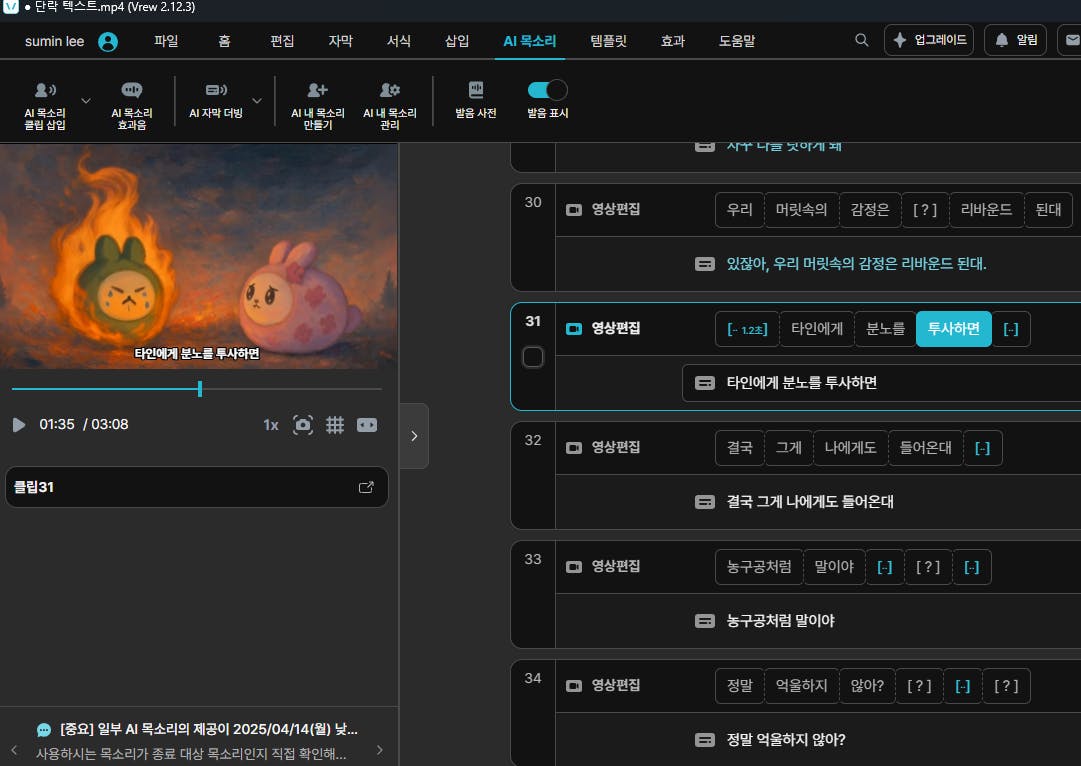Select the word 투사하면 in clip 31
1081x766 pixels.
coord(953,329)
